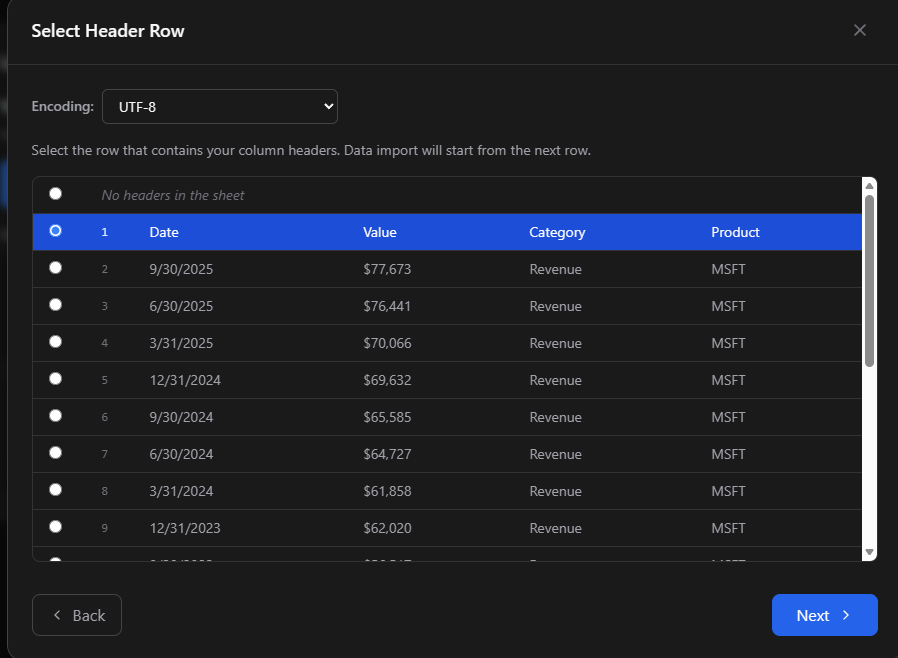Click the Date header cell
This screenshot has width=898, height=658.
[164, 232]
